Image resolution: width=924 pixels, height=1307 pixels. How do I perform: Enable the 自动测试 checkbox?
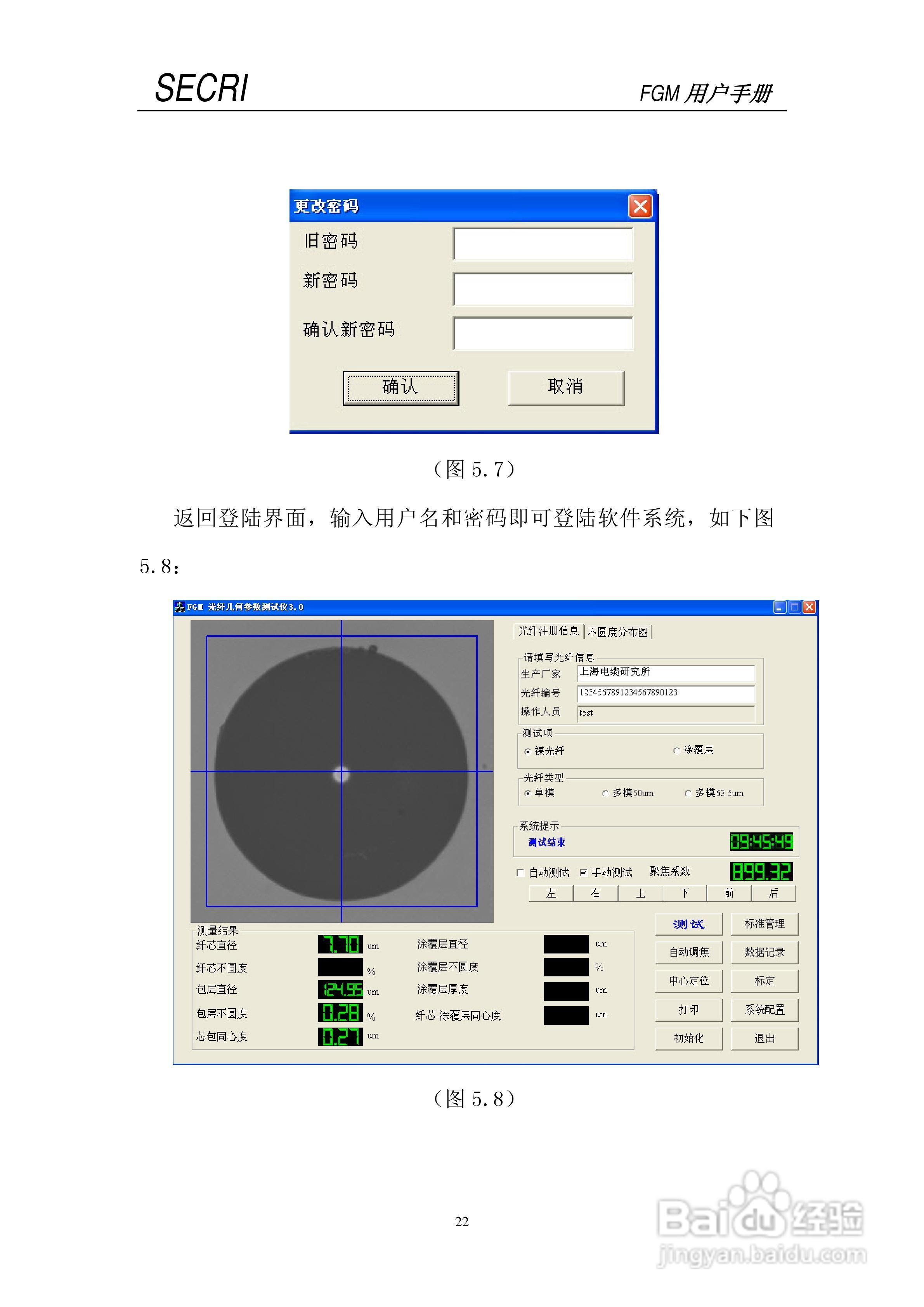[x=520, y=873]
